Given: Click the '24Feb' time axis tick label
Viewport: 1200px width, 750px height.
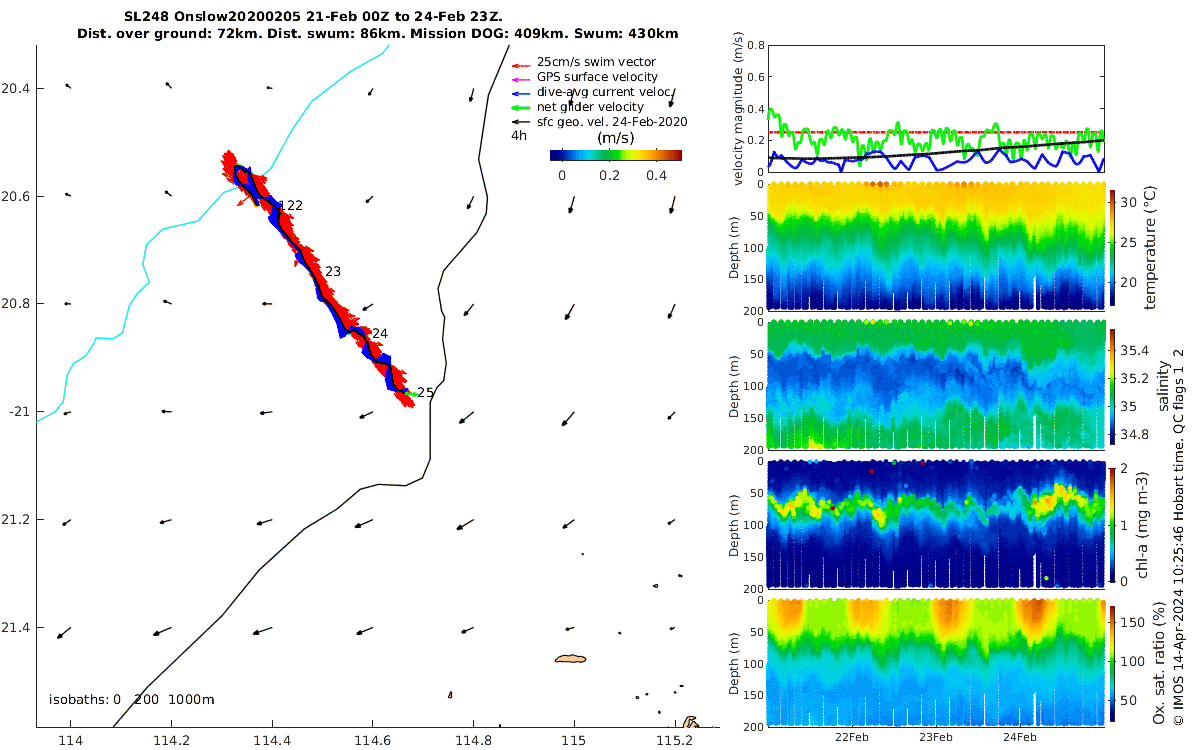Looking at the screenshot, I should coord(1020,737).
